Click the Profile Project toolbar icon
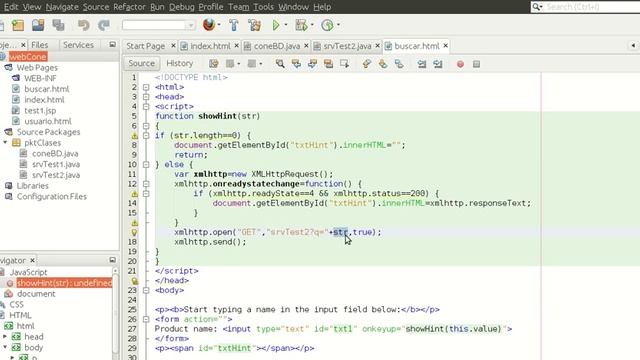The height and width of the screenshot is (360, 640). pyautogui.click(x=327, y=25)
